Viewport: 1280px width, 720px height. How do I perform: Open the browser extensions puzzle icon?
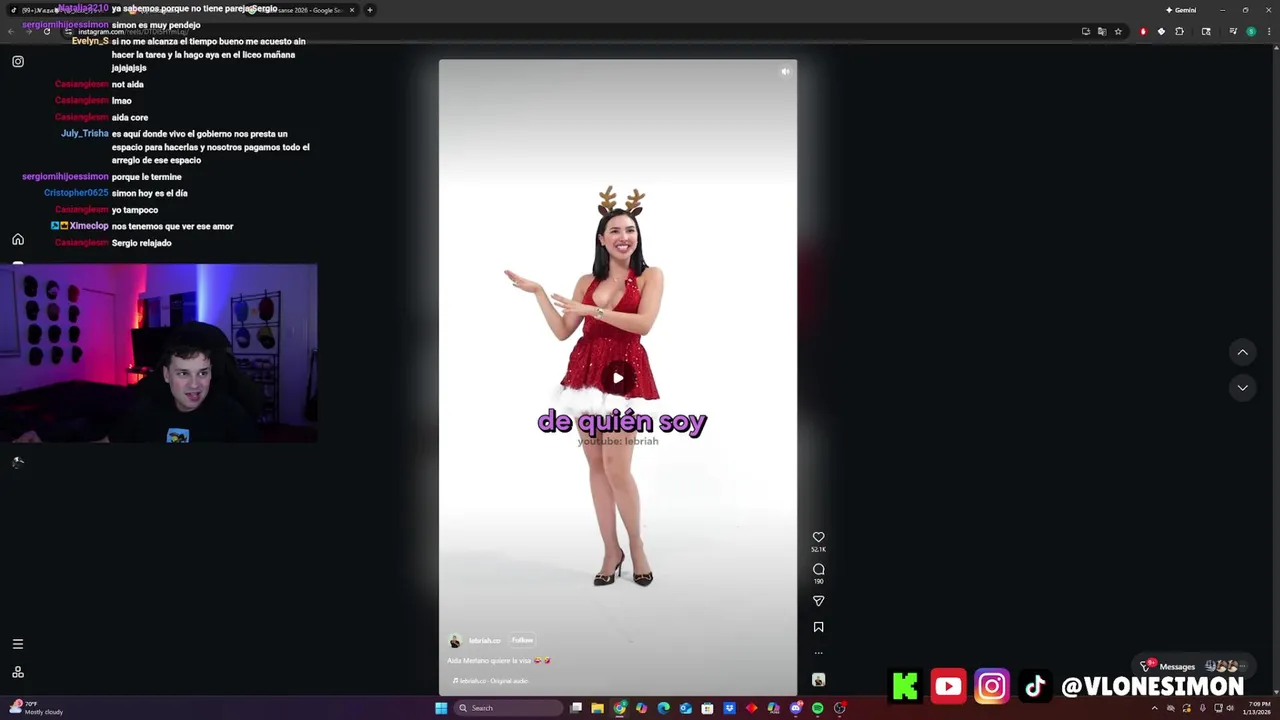1179,32
